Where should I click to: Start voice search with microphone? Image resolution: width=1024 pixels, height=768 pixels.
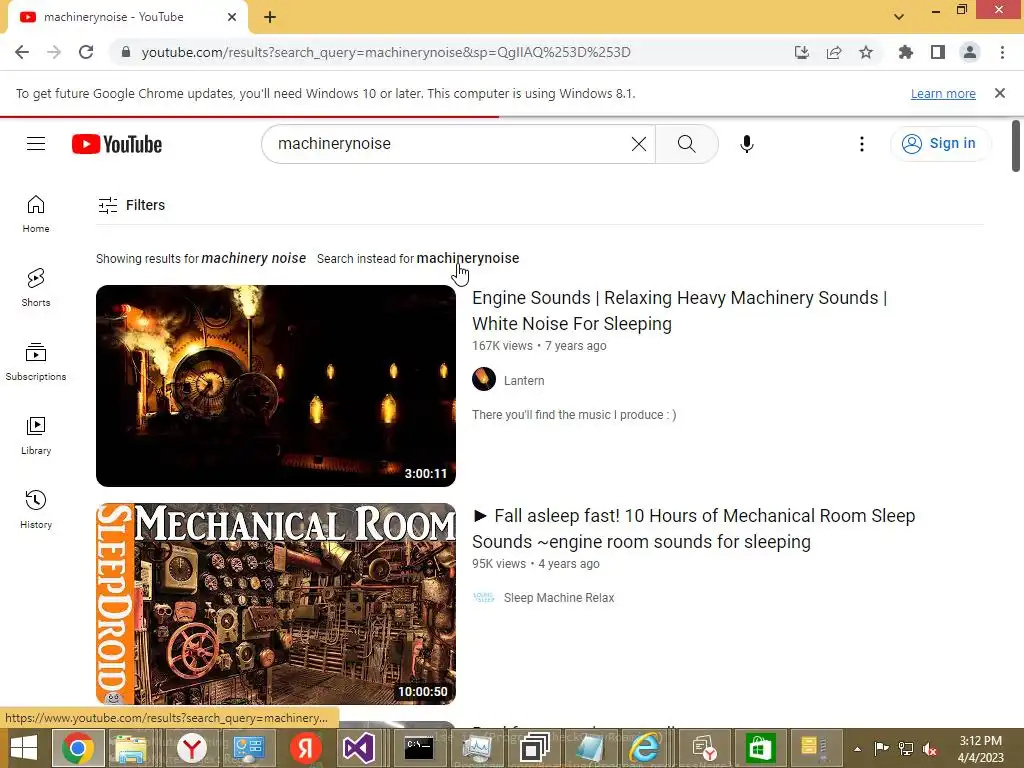coord(746,144)
